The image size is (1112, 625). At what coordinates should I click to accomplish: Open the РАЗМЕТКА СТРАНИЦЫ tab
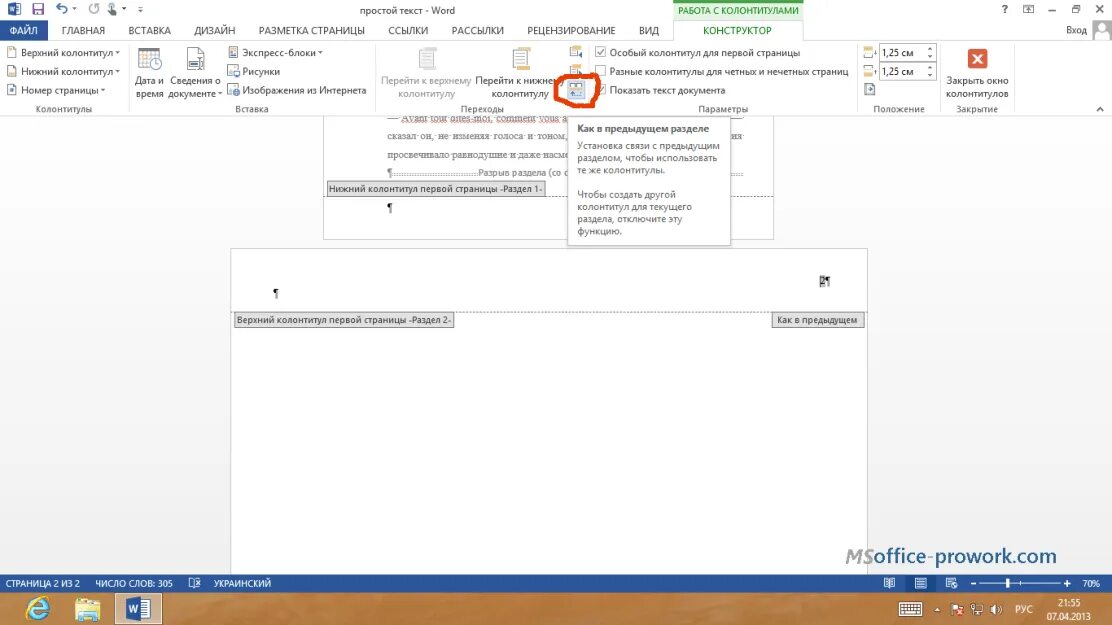click(x=311, y=31)
